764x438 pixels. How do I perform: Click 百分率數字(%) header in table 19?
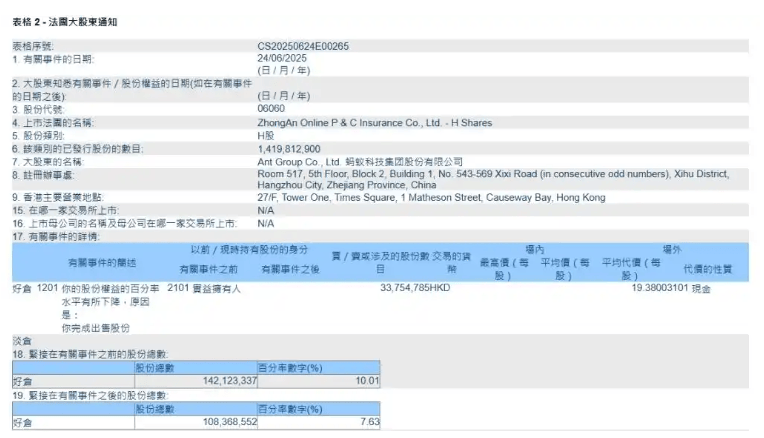coord(290,409)
